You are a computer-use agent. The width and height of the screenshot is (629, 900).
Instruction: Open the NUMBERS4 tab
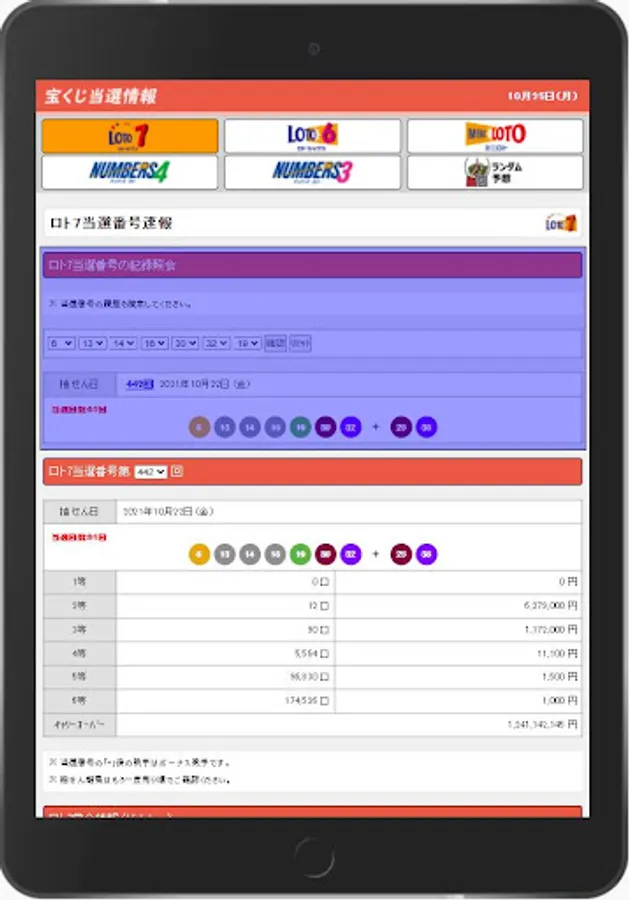pyautogui.click(x=130, y=172)
